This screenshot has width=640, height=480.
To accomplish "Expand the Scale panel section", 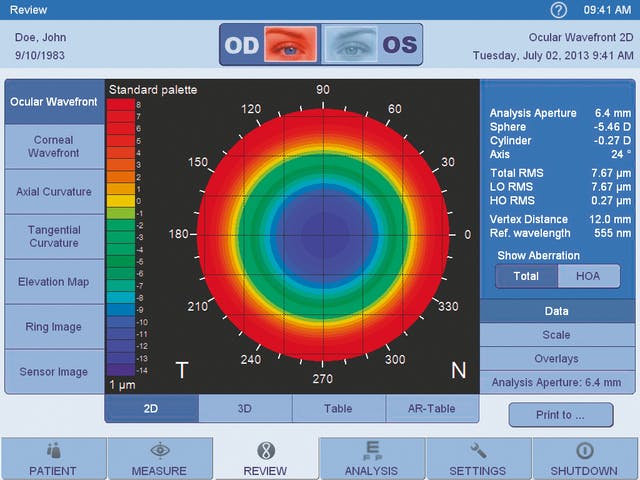I will (x=556, y=335).
